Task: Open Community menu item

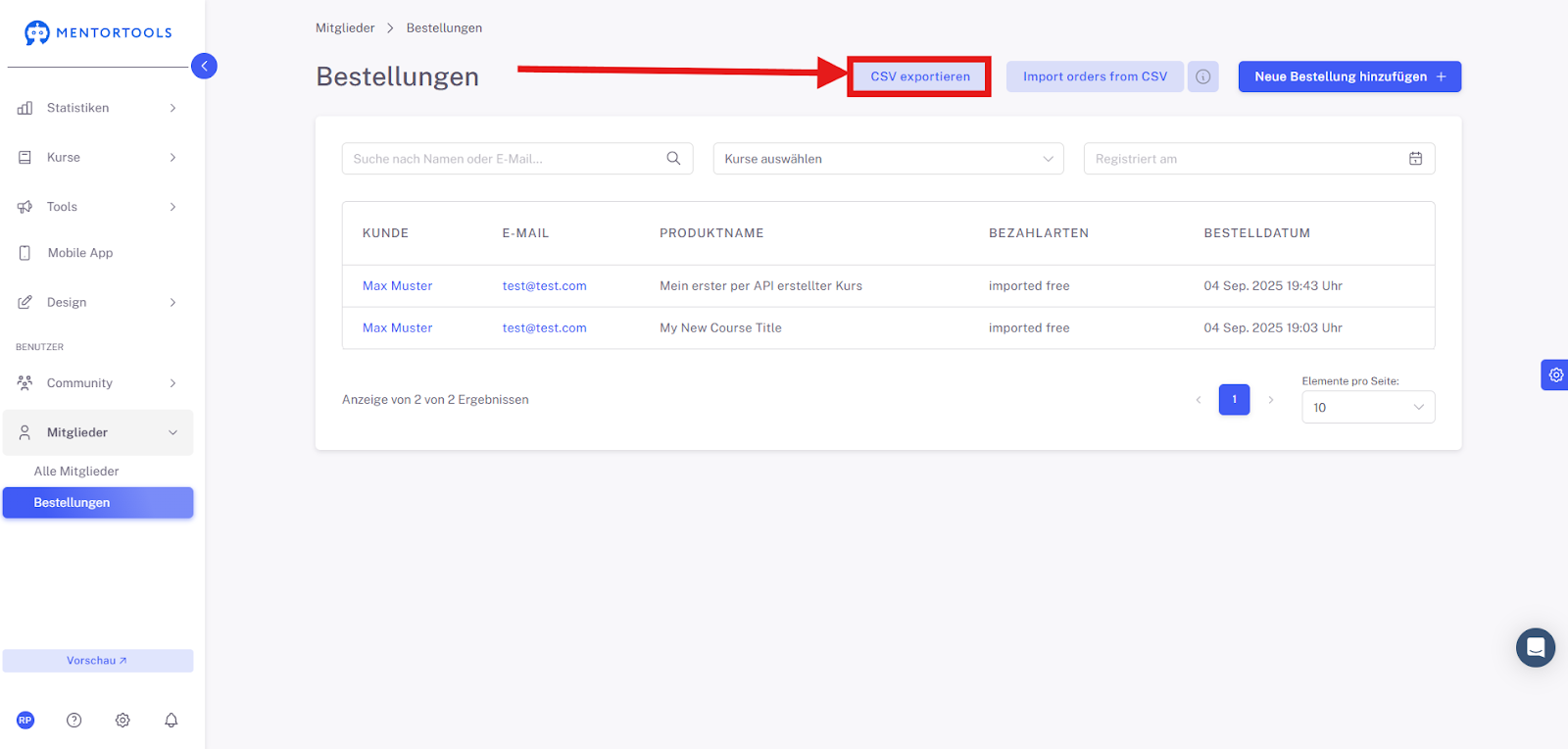Action: pyautogui.click(x=98, y=383)
